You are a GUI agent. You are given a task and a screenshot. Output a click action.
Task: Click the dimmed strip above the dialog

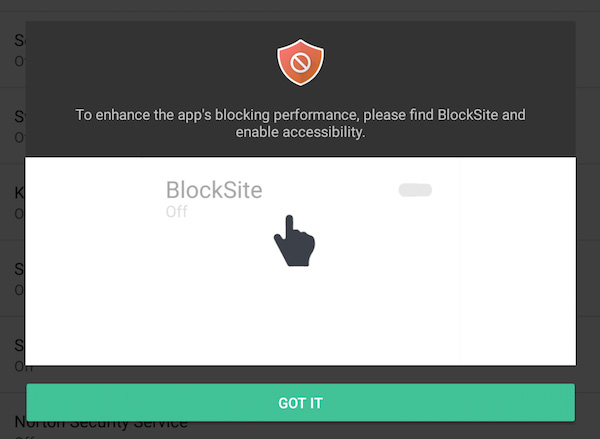click(x=300, y=9)
